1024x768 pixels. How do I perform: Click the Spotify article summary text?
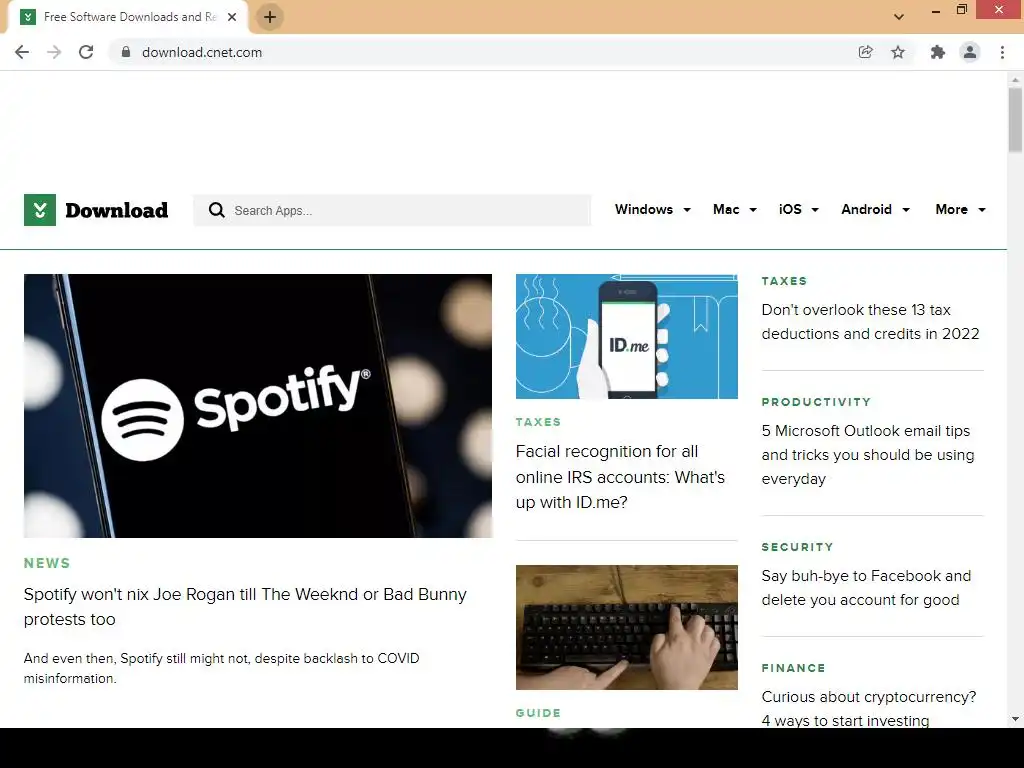point(221,668)
